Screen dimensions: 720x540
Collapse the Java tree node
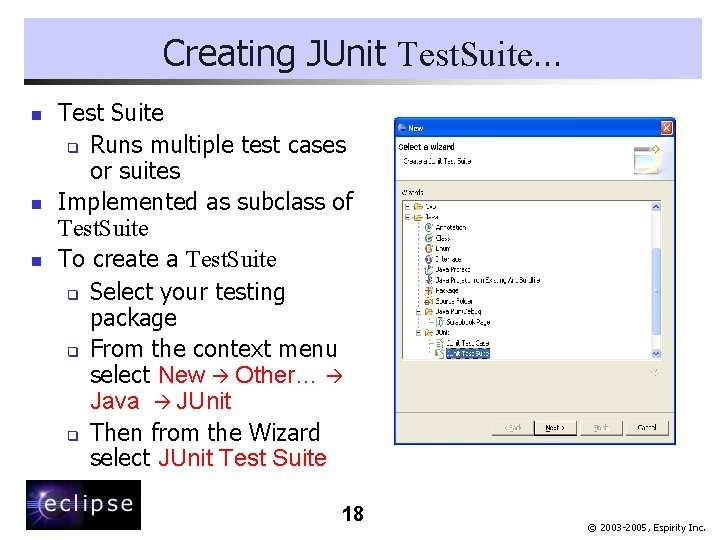pos(407,217)
